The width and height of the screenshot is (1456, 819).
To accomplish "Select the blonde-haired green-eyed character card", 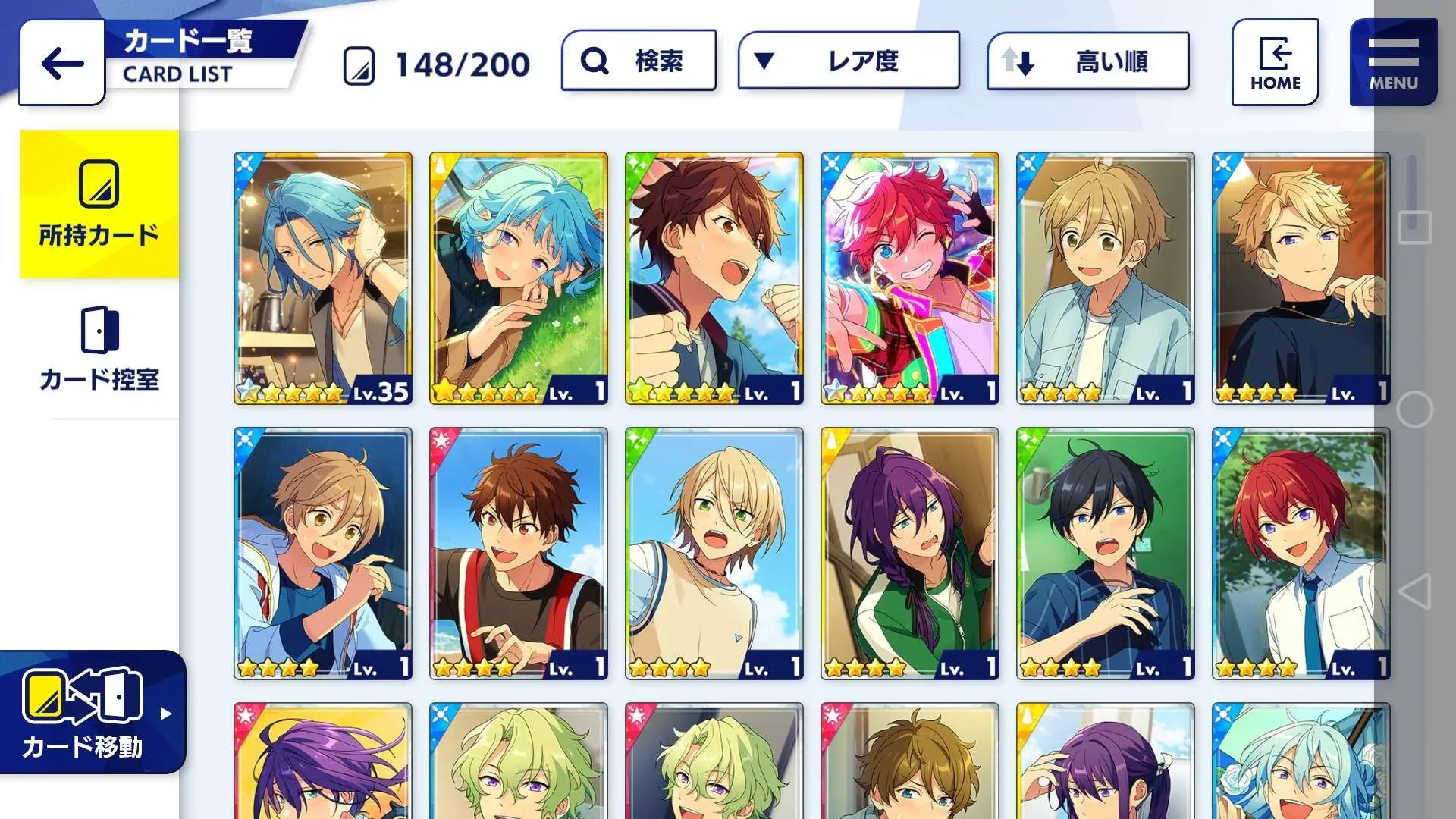I will click(714, 554).
